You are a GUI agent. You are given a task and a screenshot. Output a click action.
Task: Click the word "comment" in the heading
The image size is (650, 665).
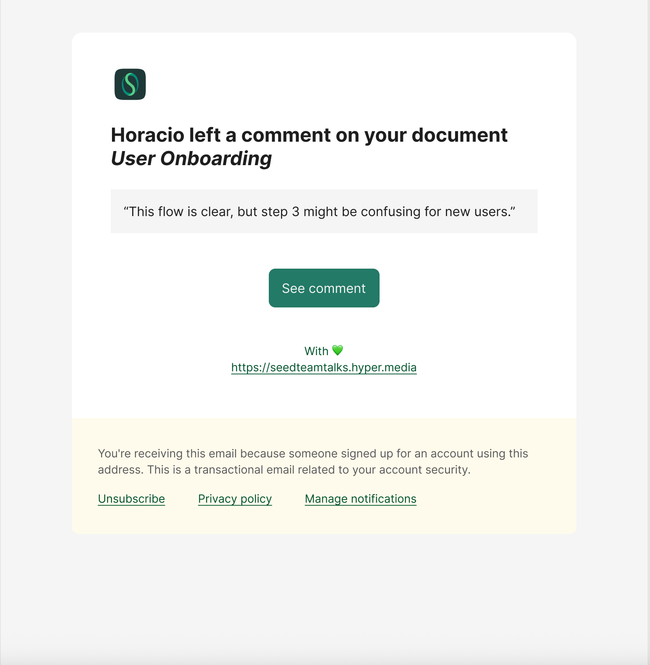tap(286, 135)
